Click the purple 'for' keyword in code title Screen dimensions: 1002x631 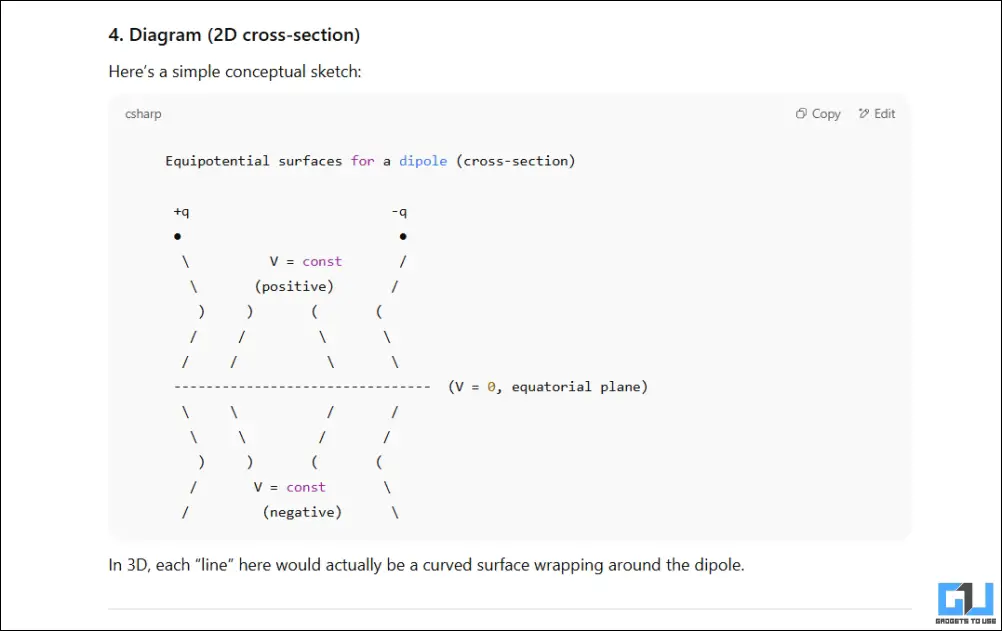click(x=362, y=161)
